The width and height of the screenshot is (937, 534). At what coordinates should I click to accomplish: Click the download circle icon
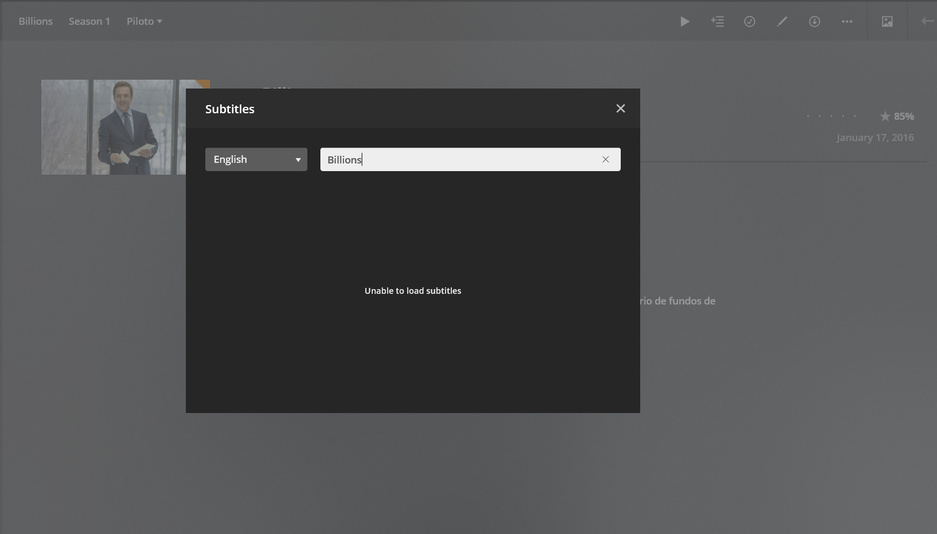[814, 22]
